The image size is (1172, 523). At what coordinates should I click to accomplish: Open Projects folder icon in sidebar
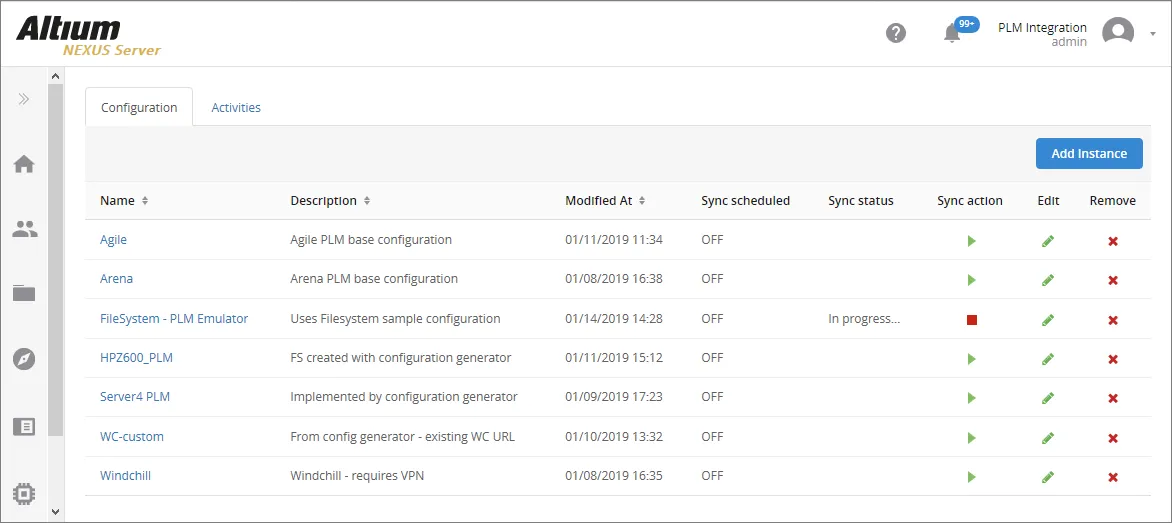pyautogui.click(x=24, y=293)
